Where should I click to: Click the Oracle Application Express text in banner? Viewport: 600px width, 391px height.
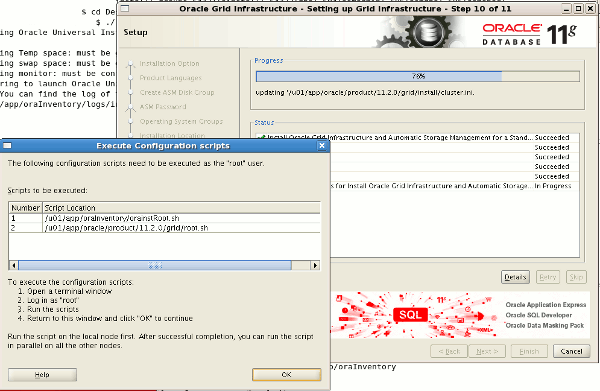(x=546, y=305)
